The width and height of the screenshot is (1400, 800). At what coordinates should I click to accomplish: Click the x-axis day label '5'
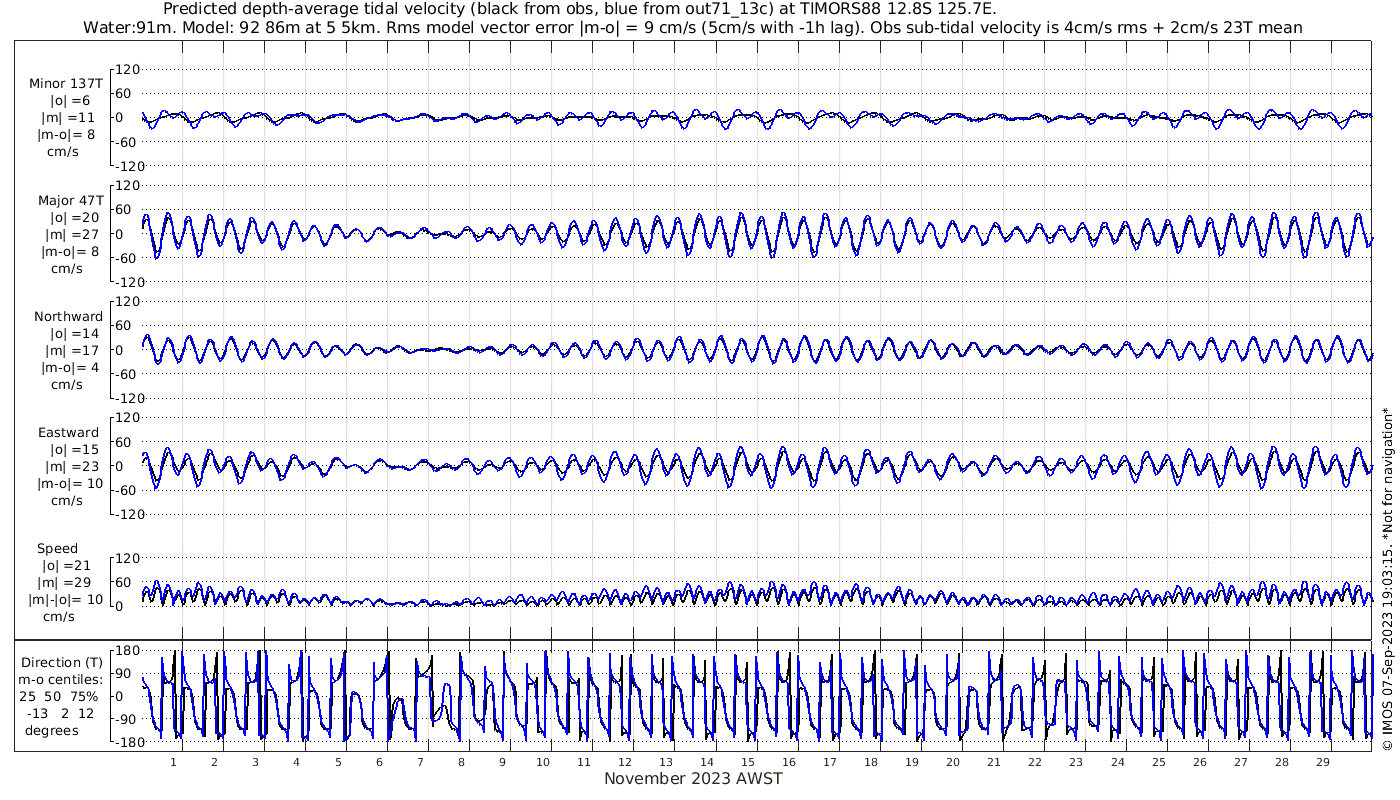[x=338, y=762]
